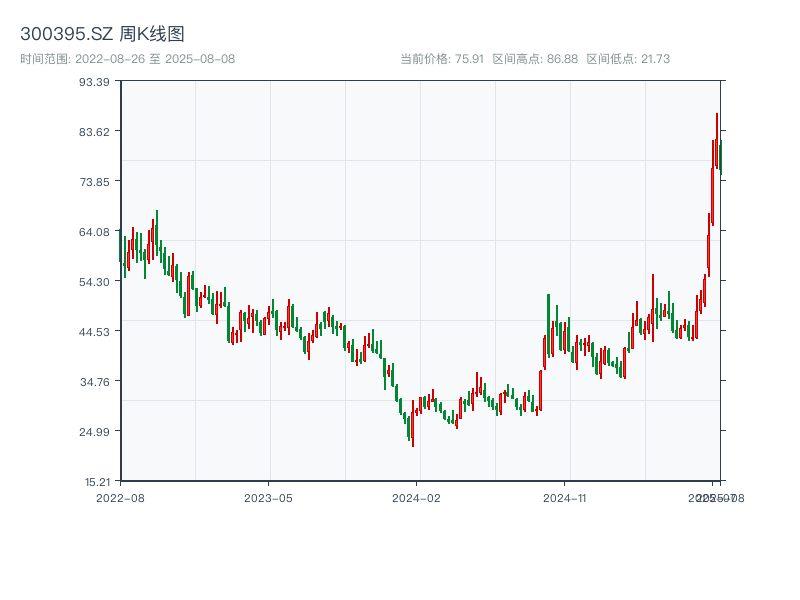Click the 当前价格 75.91 label

(x=442, y=59)
